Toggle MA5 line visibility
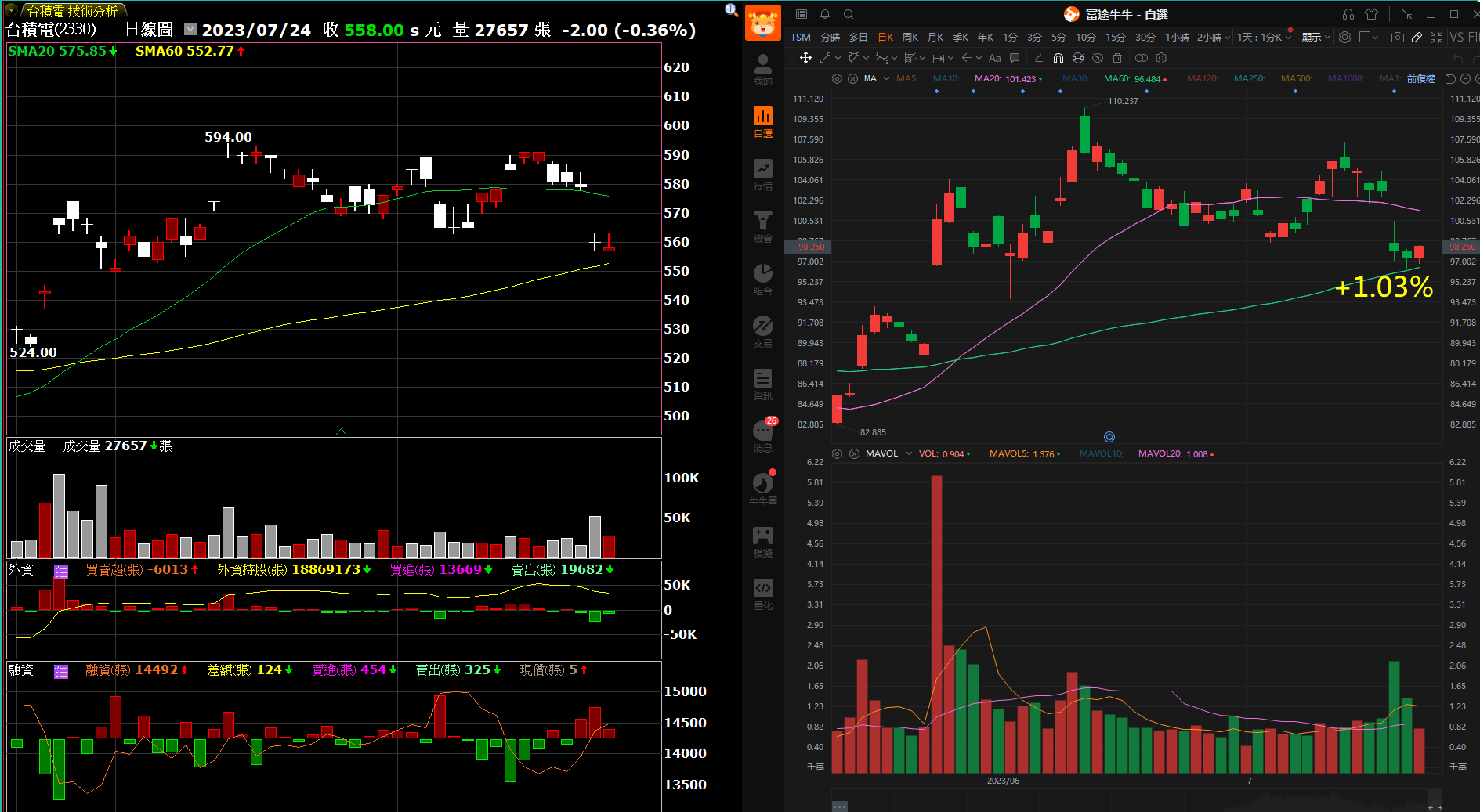1480x812 pixels. [x=907, y=78]
